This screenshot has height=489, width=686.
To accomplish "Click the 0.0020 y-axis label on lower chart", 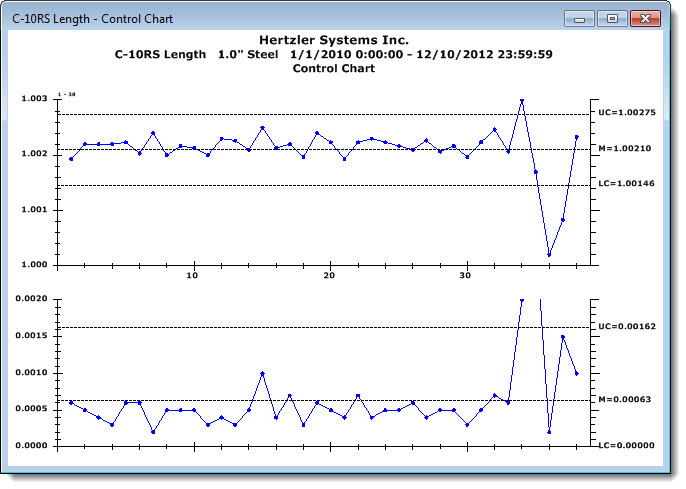I will coord(31,299).
